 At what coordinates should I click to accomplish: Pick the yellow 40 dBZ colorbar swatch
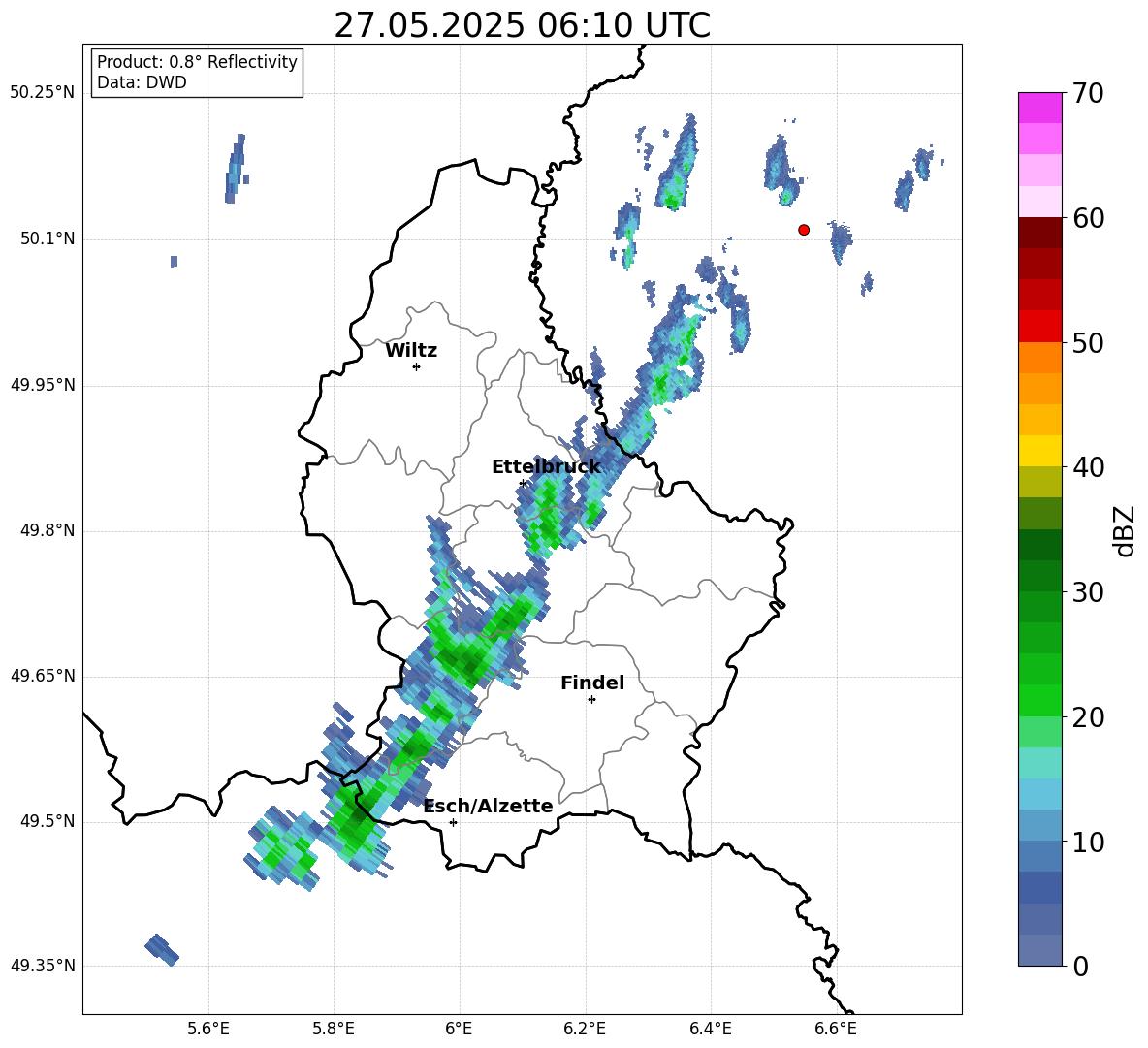1039,451
